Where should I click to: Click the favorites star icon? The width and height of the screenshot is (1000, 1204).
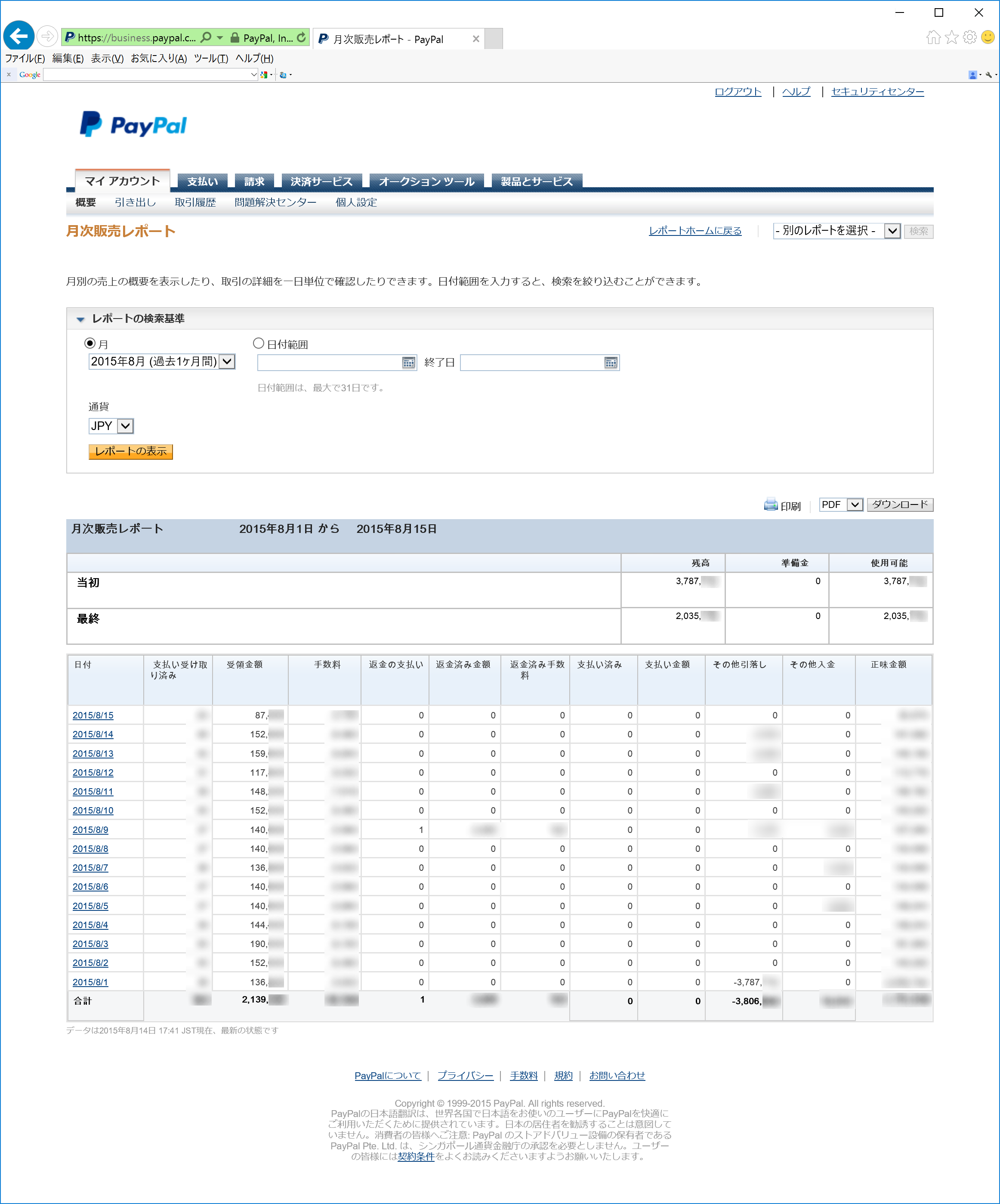[951, 37]
